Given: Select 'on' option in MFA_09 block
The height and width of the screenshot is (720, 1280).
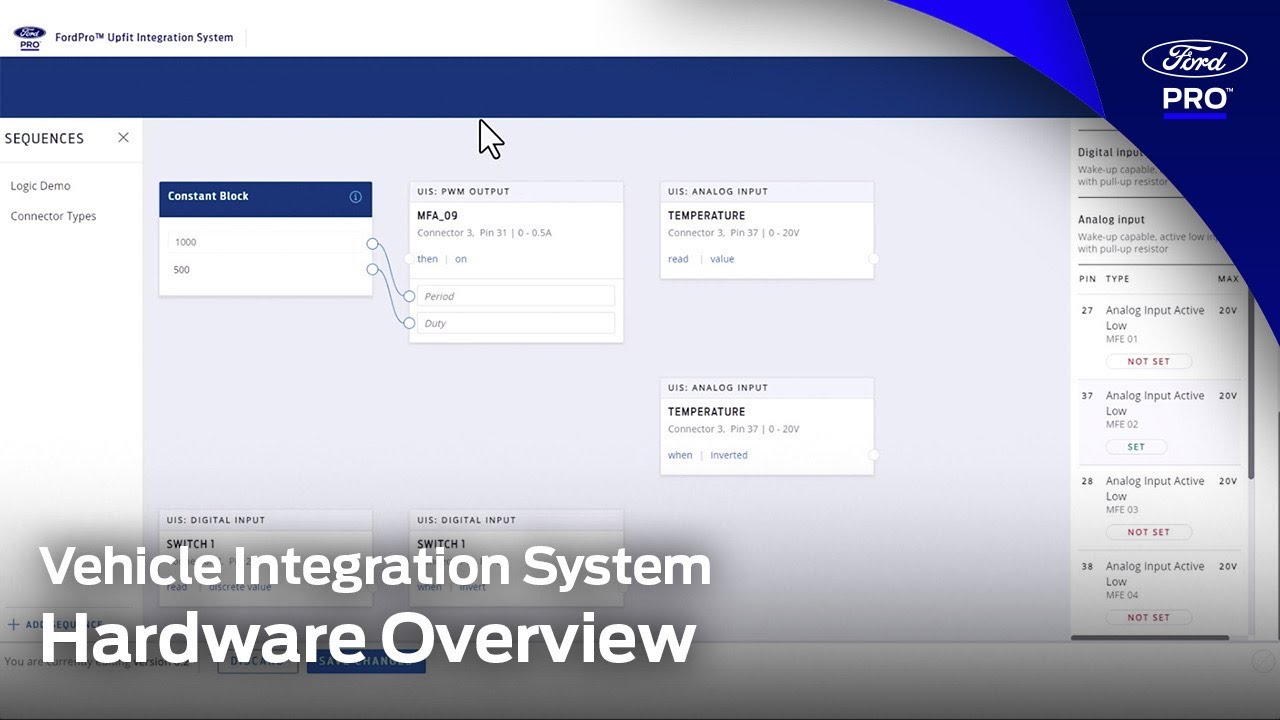Looking at the screenshot, I should (461, 259).
